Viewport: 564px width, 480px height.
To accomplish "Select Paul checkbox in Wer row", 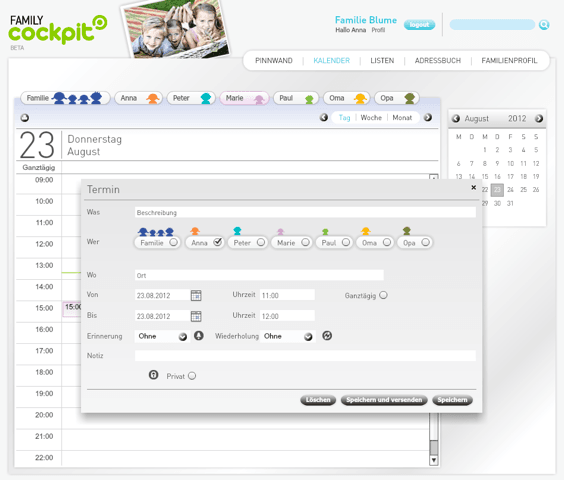I will click(x=346, y=242).
